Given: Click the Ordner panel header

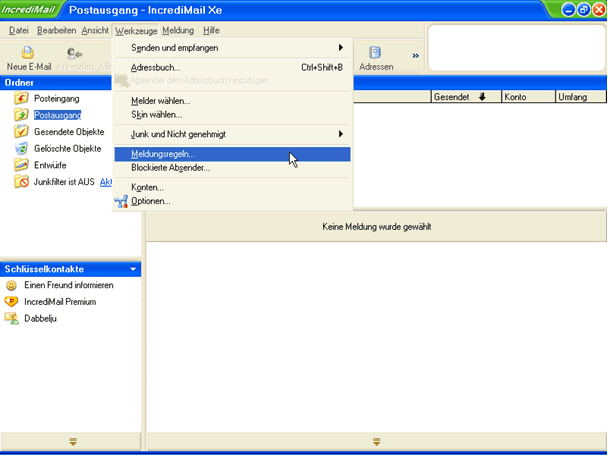Looking at the screenshot, I should 56,83.
